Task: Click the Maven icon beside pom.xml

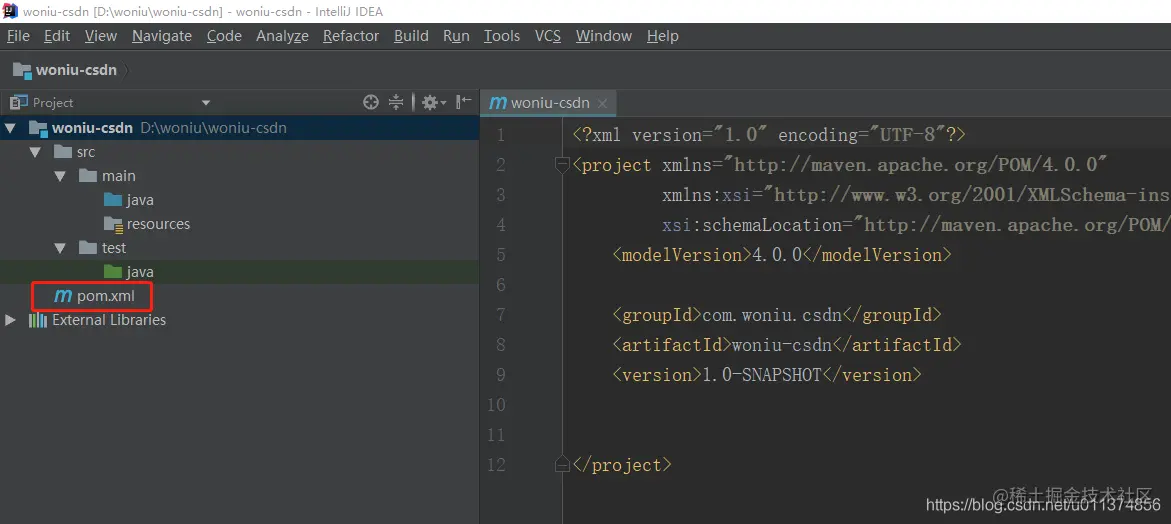Action: (x=63, y=296)
